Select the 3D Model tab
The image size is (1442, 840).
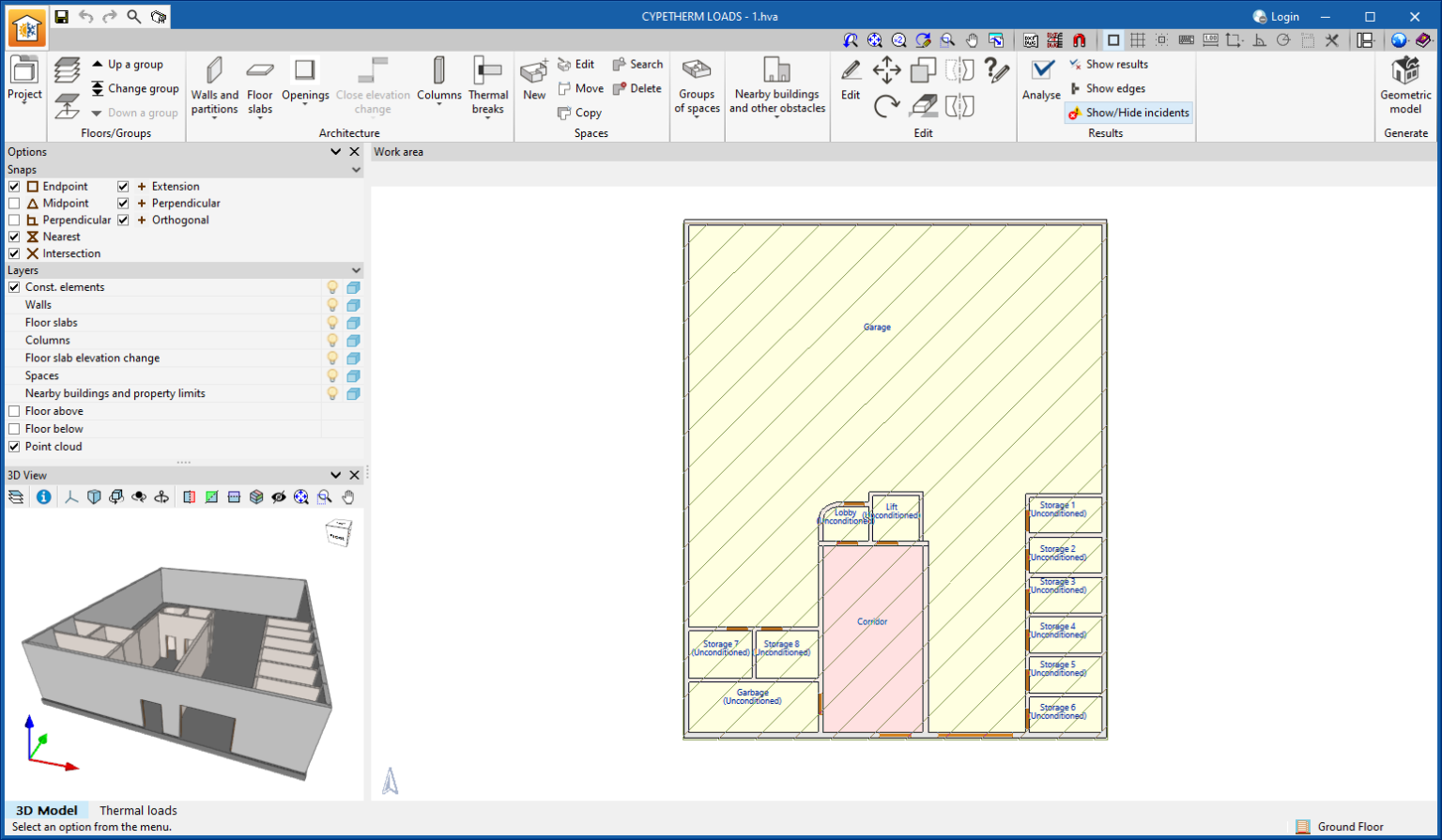click(46, 810)
